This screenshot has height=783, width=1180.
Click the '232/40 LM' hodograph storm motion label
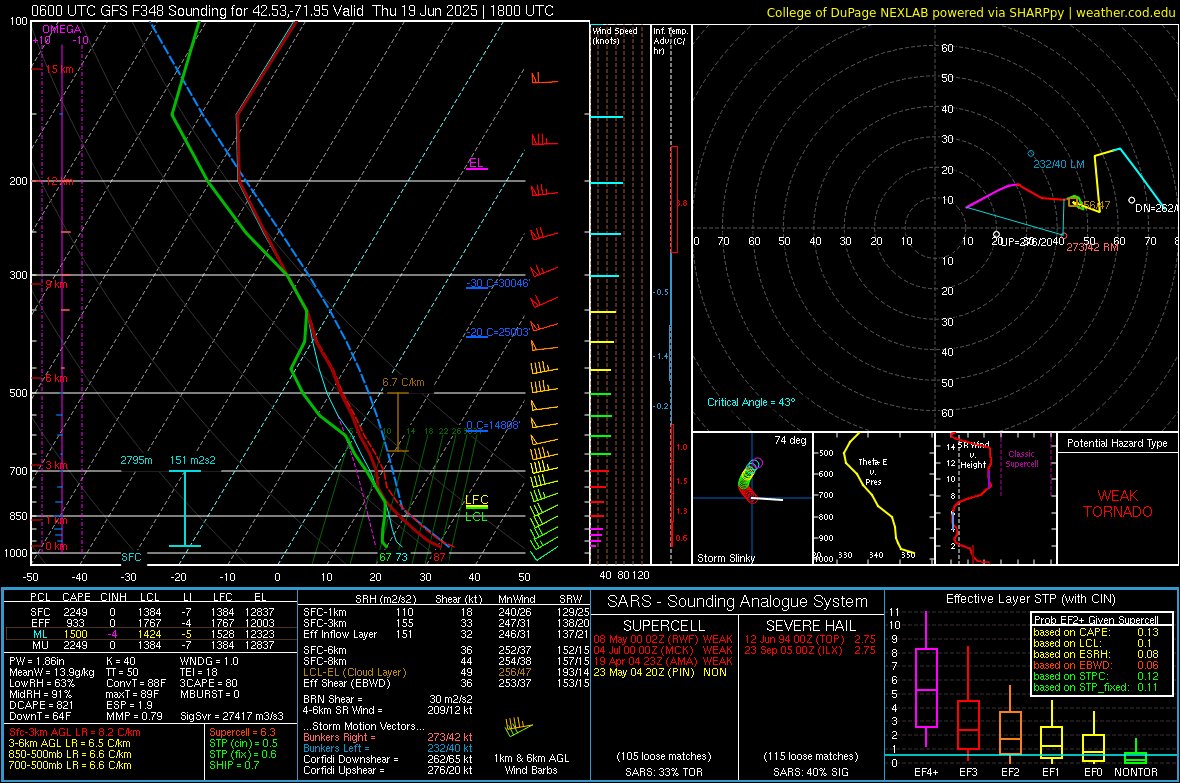(1059, 164)
